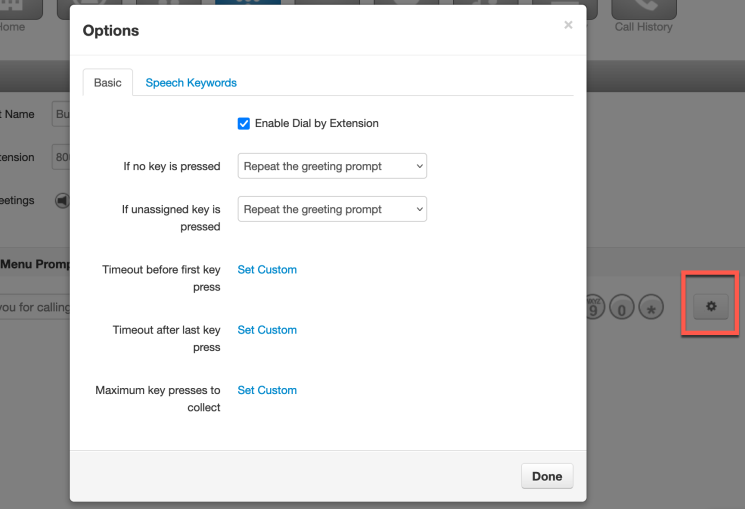
Task: Click the Call History label
Action: coord(644,27)
